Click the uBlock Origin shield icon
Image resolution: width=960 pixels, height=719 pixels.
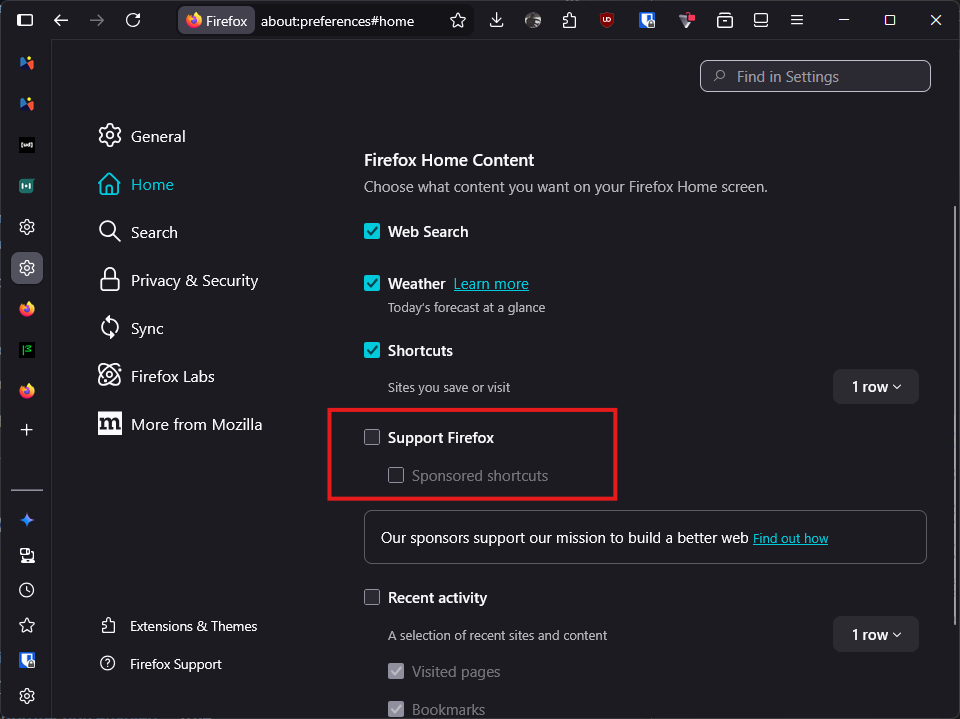coord(607,20)
